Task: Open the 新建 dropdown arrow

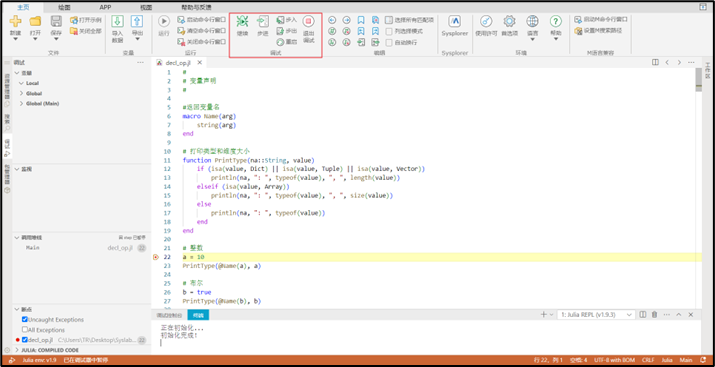Action: click(x=16, y=39)
